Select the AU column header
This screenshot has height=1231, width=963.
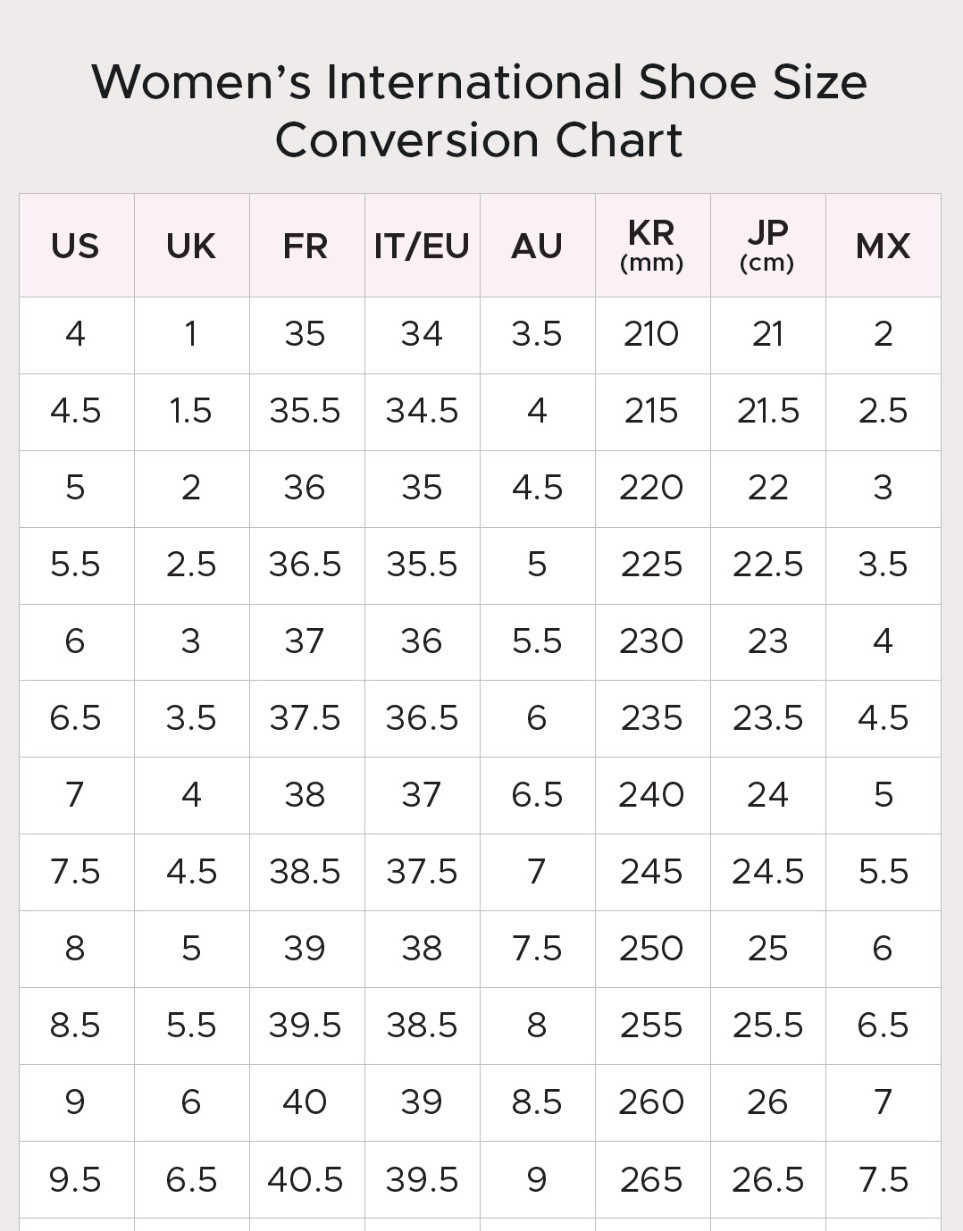pyautogui.click(x=538, y=246)
